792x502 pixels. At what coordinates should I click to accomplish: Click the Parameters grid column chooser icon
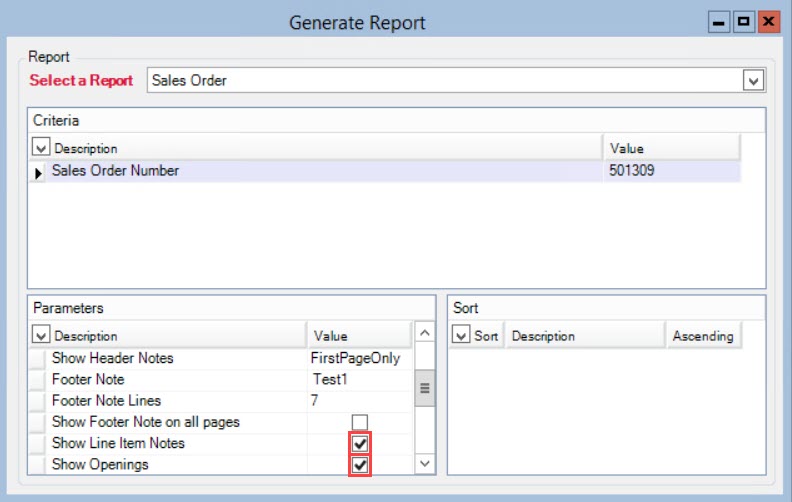pyautogui.click(x=41, y=336)
